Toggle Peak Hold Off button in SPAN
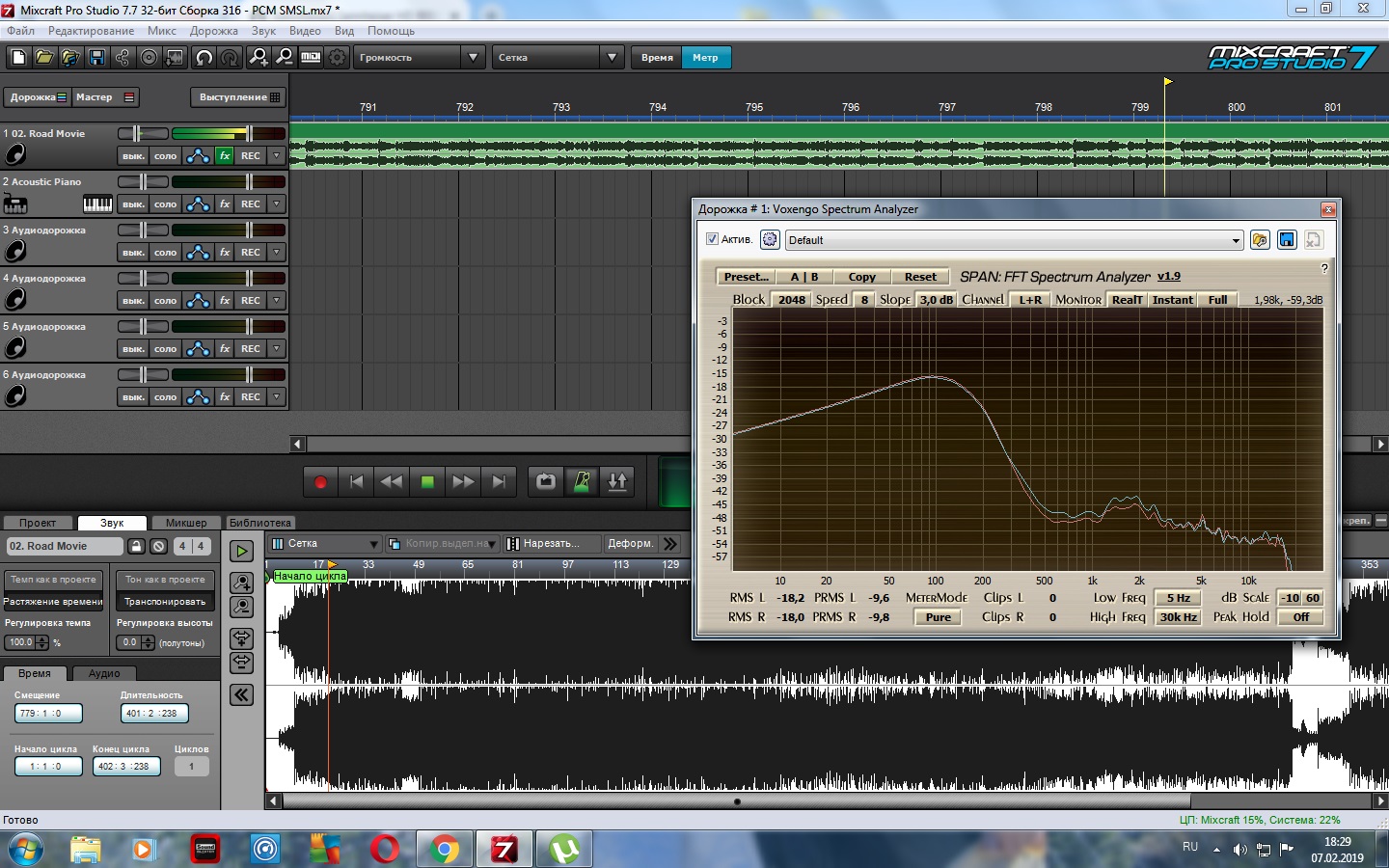 [x=1301, y=617]
